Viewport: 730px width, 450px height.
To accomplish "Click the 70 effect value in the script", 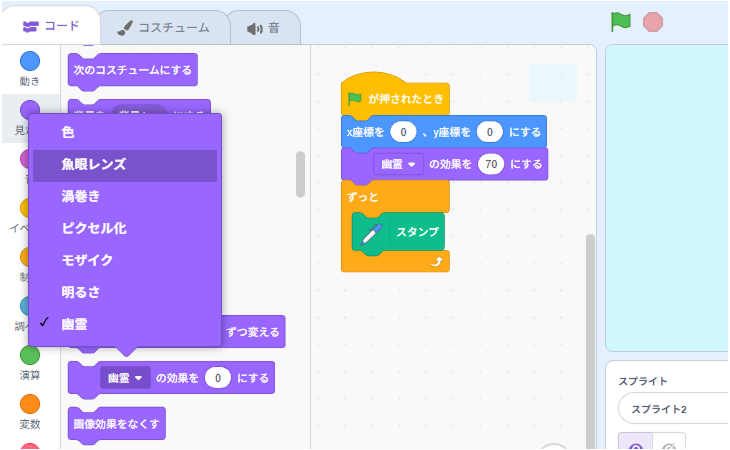I will [491, 164].
